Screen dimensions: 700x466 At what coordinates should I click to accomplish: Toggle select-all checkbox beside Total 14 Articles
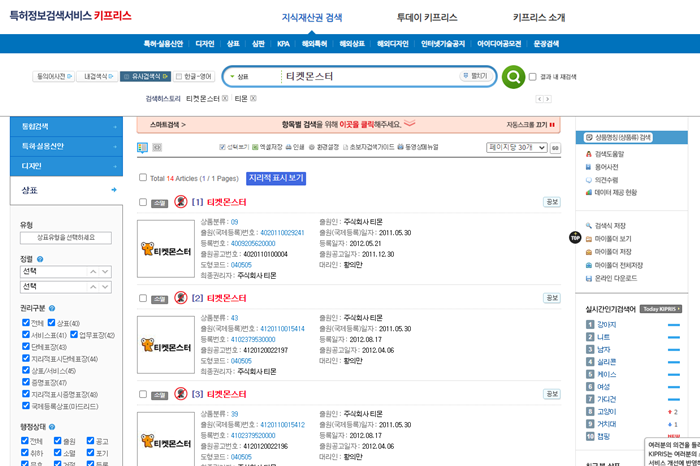pyautogui.click(x=143, y=177)
